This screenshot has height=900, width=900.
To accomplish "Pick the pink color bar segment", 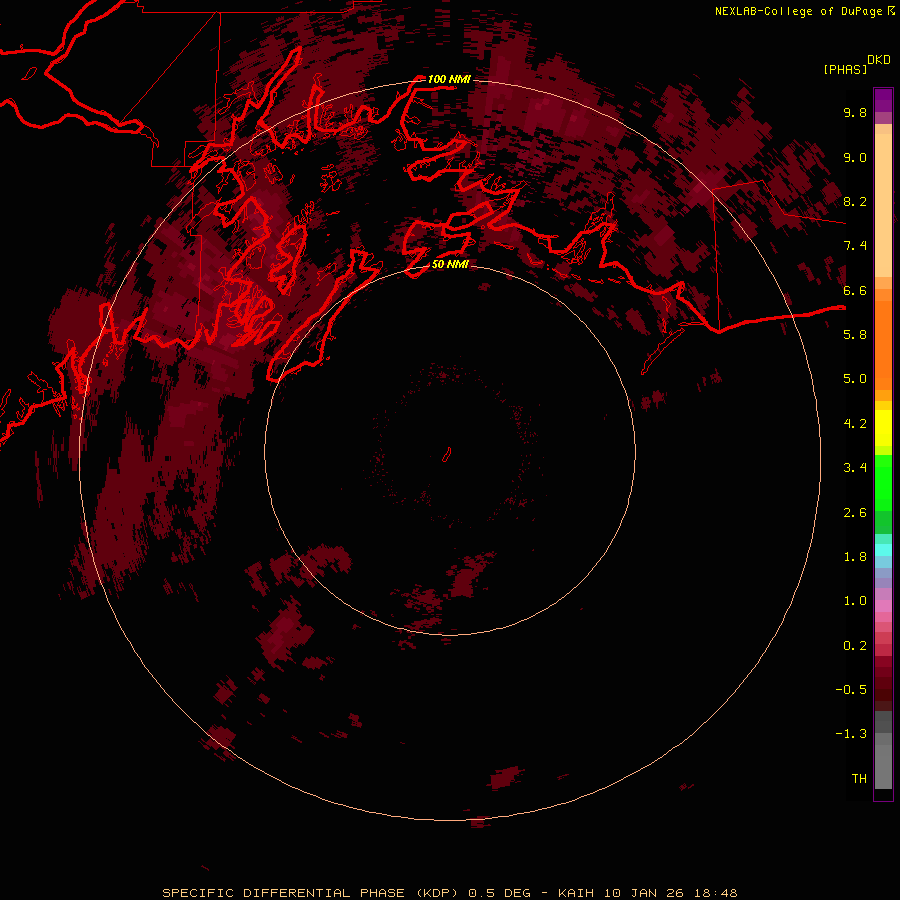I will (x=883, y=606).
